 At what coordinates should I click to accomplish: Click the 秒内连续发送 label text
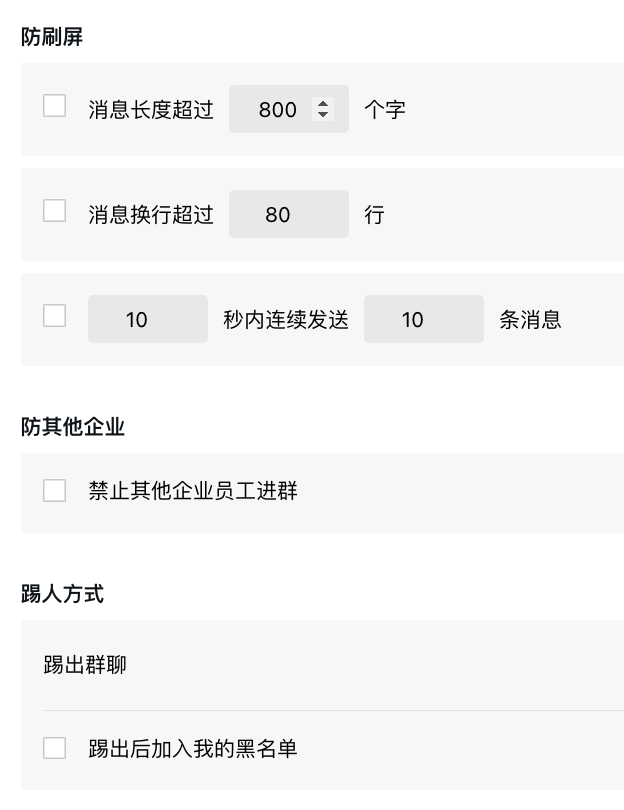286,319
